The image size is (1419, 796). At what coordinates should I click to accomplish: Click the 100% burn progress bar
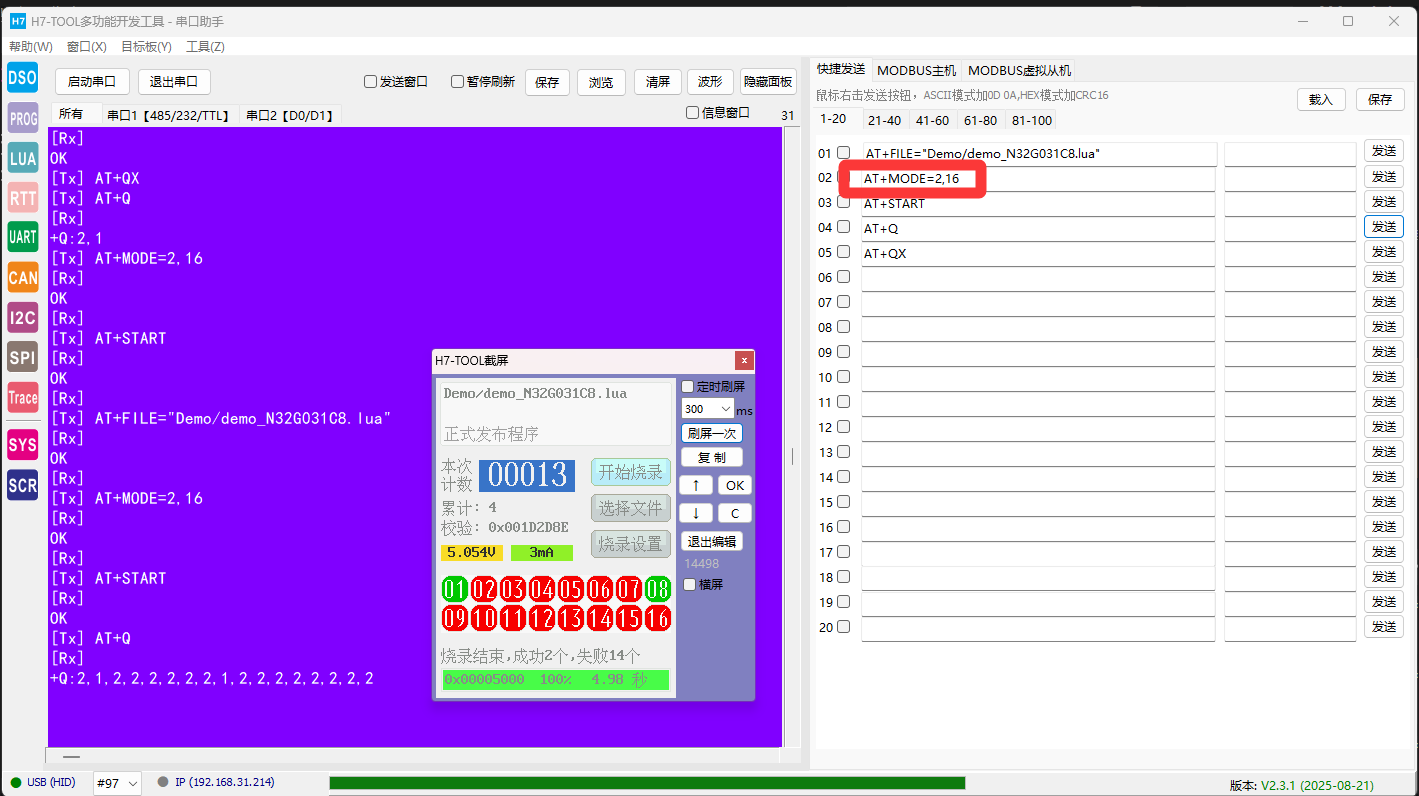tap(555, 680)
